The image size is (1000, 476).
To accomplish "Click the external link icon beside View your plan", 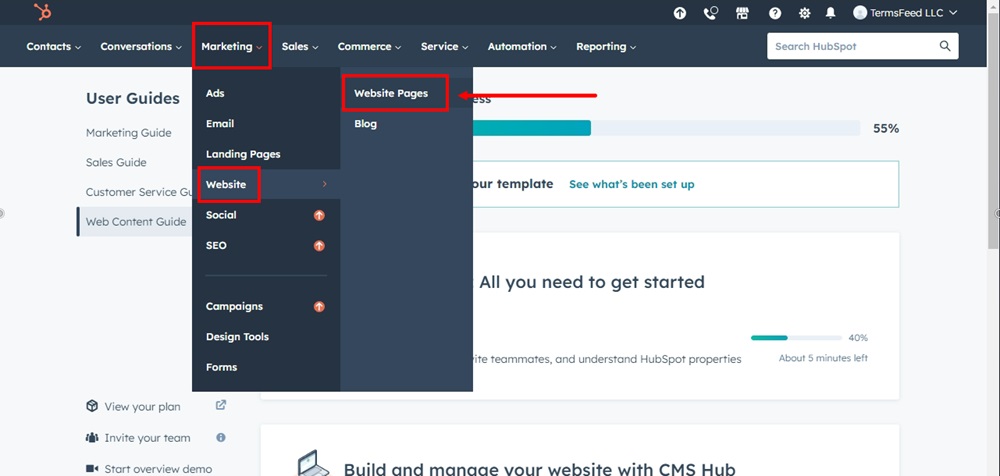I will pyautogui.click(x=221, y=405).
